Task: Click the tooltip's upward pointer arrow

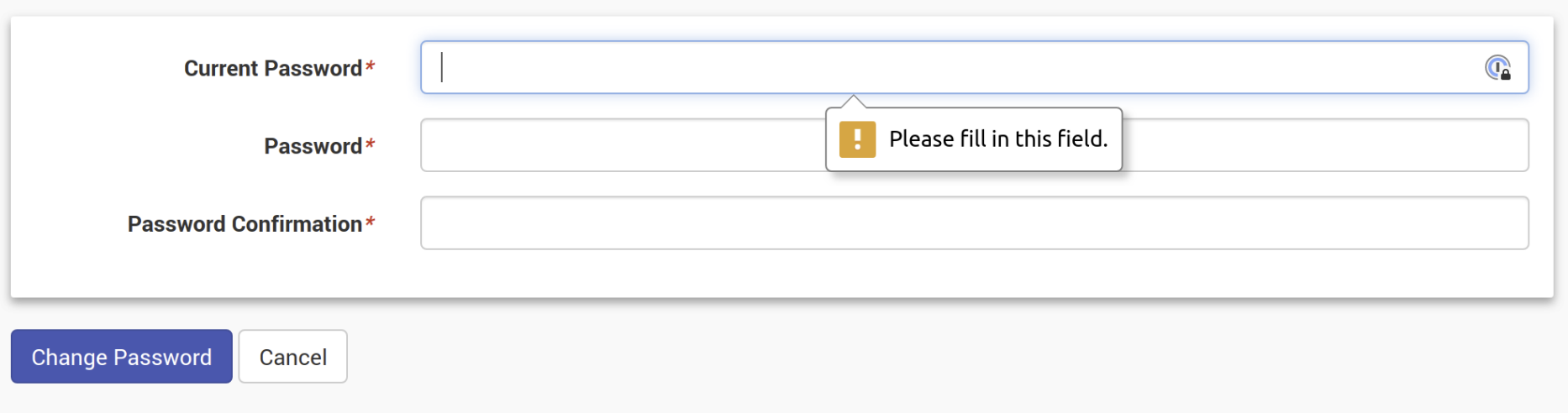Action: click(853, 102)
